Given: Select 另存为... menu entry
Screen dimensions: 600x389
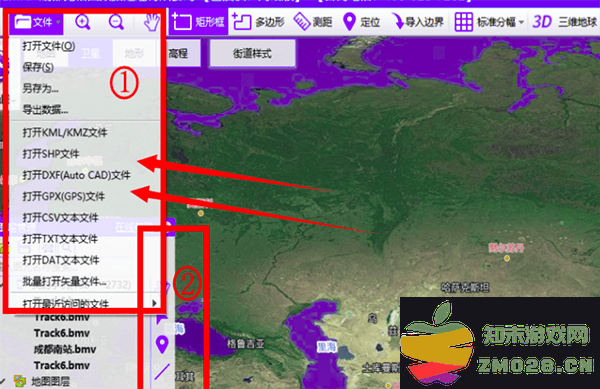Looking at the screenshot, I should (x=40, y=89).
